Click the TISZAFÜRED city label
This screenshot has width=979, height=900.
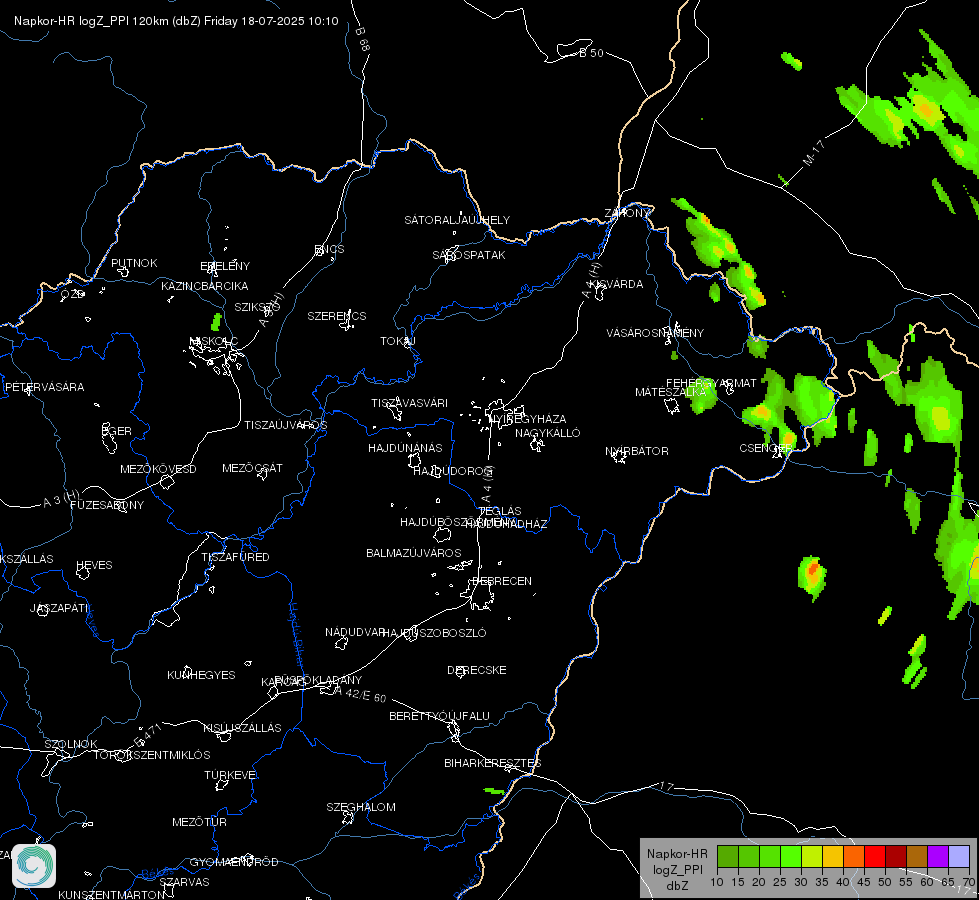(235, 556)
